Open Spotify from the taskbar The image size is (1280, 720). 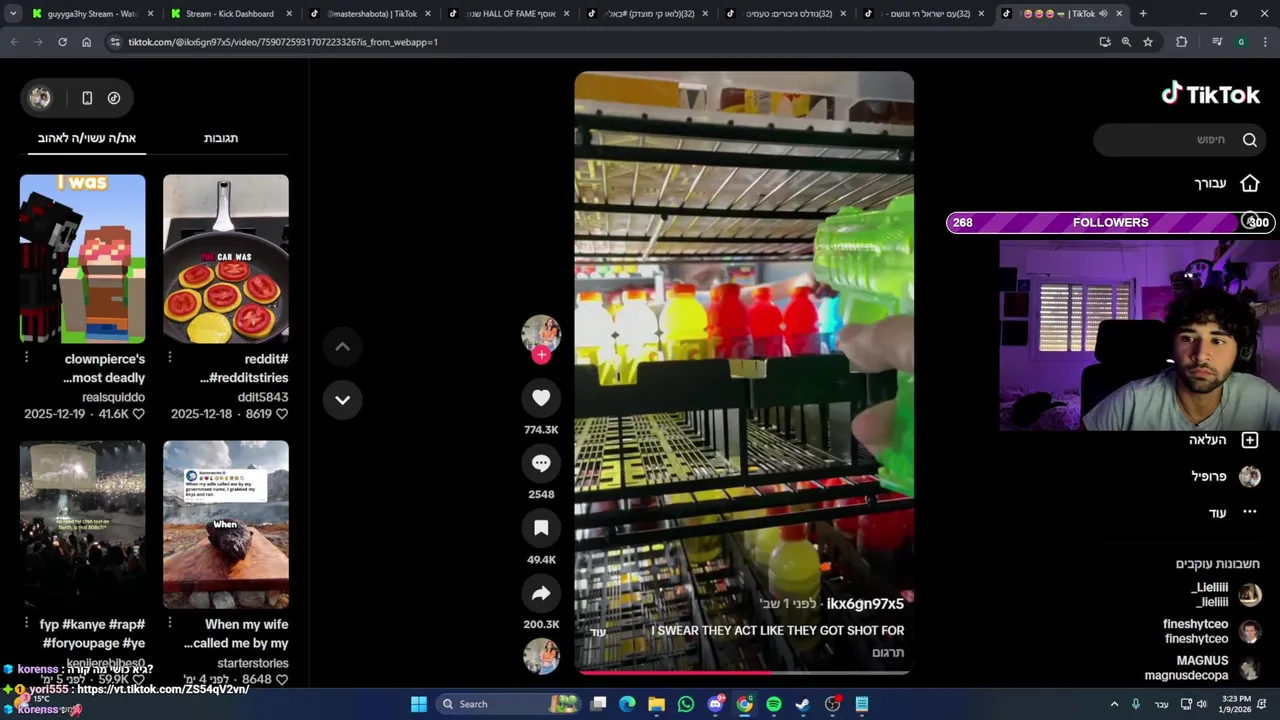[x=774, y=704]
